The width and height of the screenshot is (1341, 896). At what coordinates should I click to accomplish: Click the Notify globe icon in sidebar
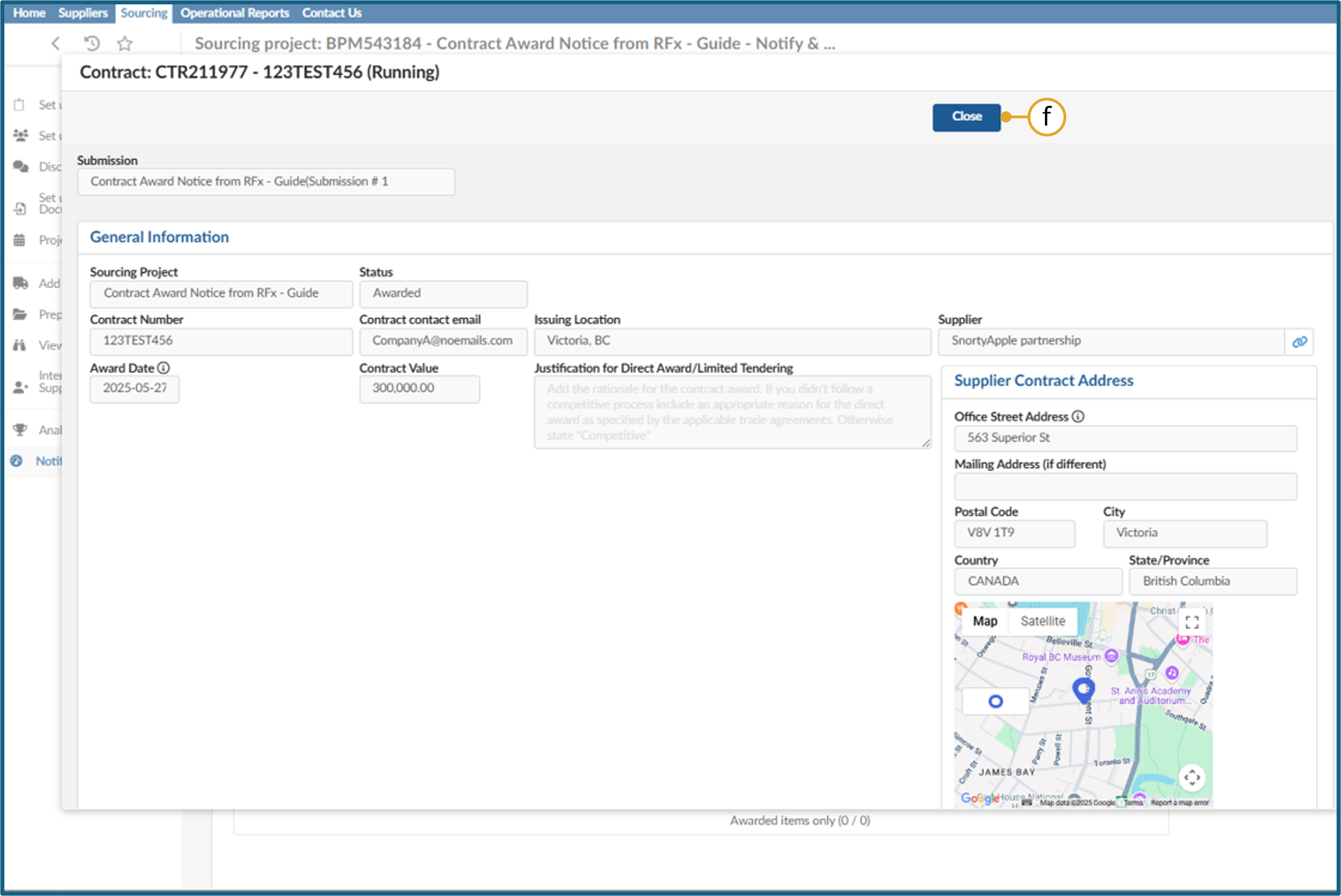17,461
